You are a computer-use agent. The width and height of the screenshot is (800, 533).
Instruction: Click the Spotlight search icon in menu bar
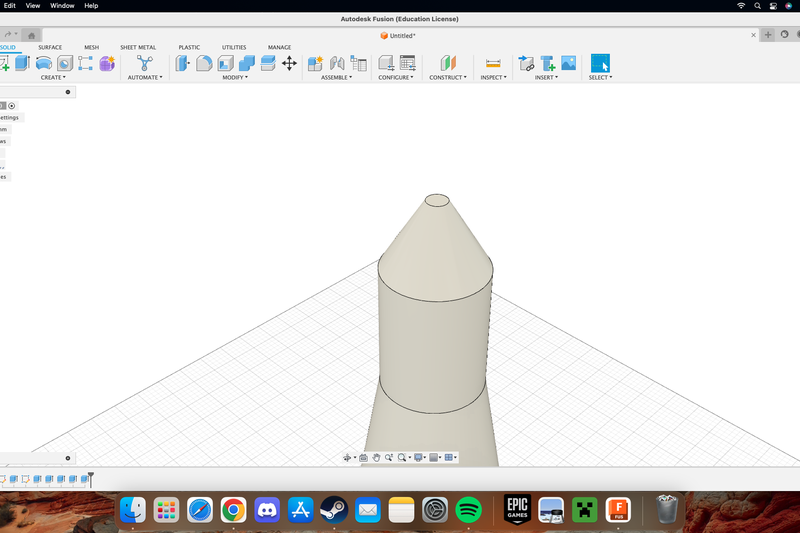(758, 6)
